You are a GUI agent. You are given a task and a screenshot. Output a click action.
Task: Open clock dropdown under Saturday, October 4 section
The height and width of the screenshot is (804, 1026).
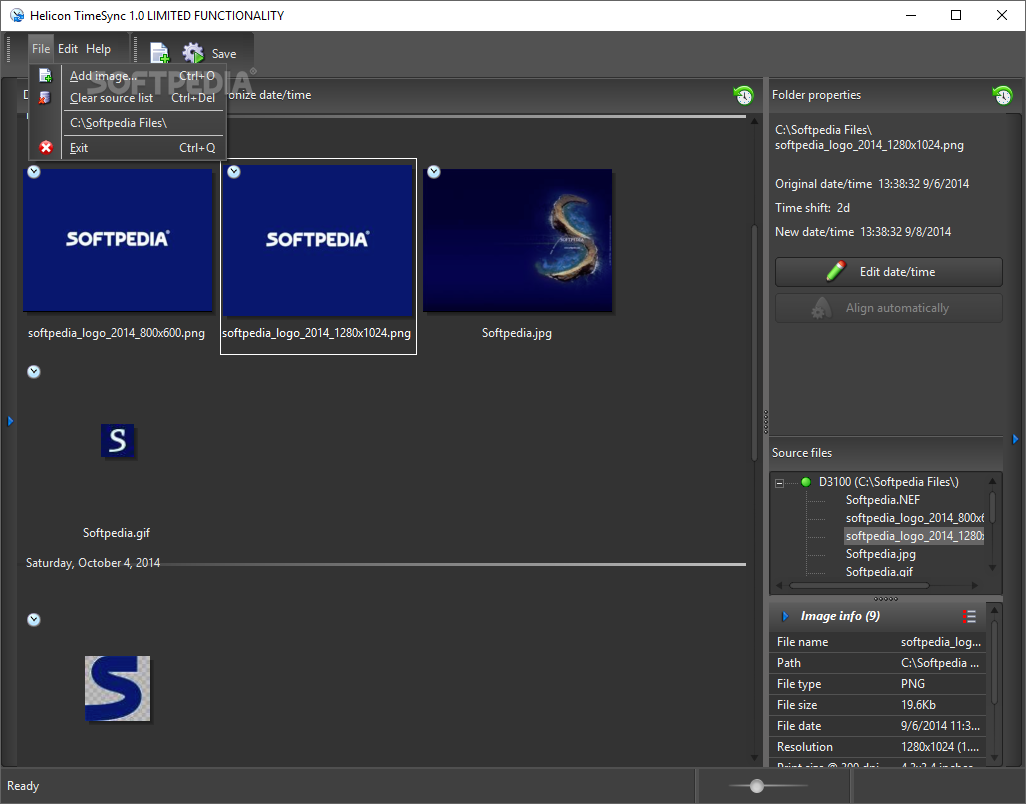click(x=34, y=620)
